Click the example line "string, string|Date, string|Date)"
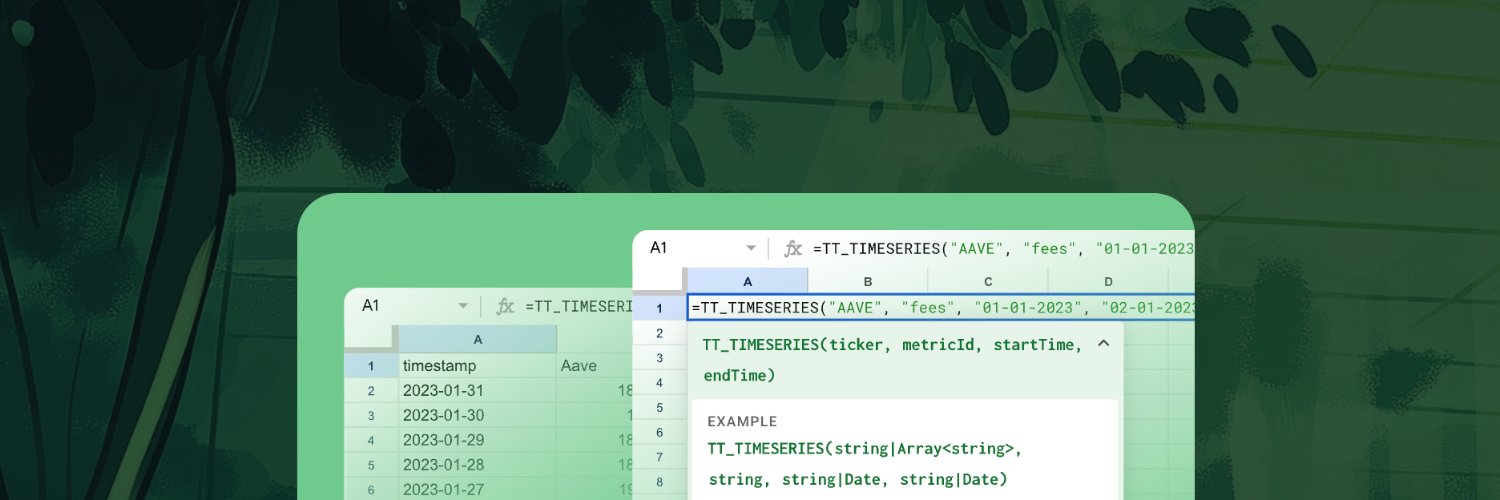This screenshot has height=500, width=1500. 857,480
